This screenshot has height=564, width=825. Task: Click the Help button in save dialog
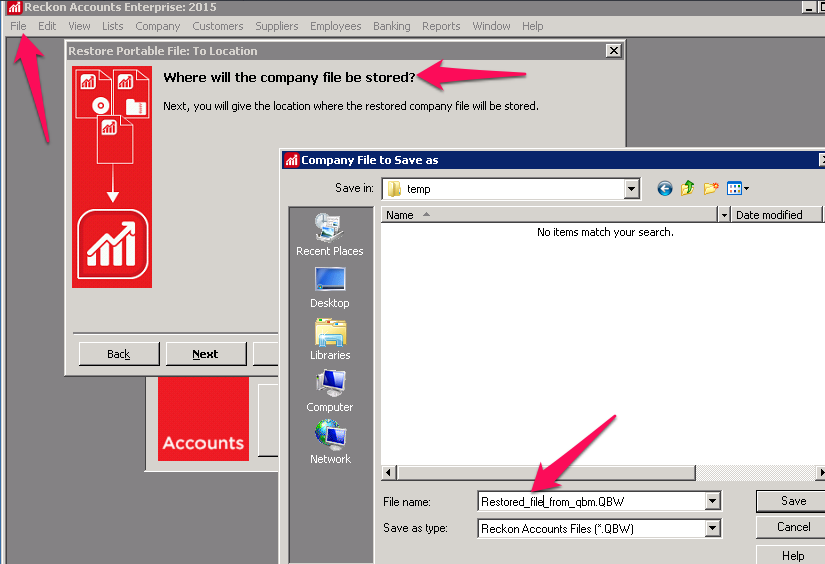point(793,555)
